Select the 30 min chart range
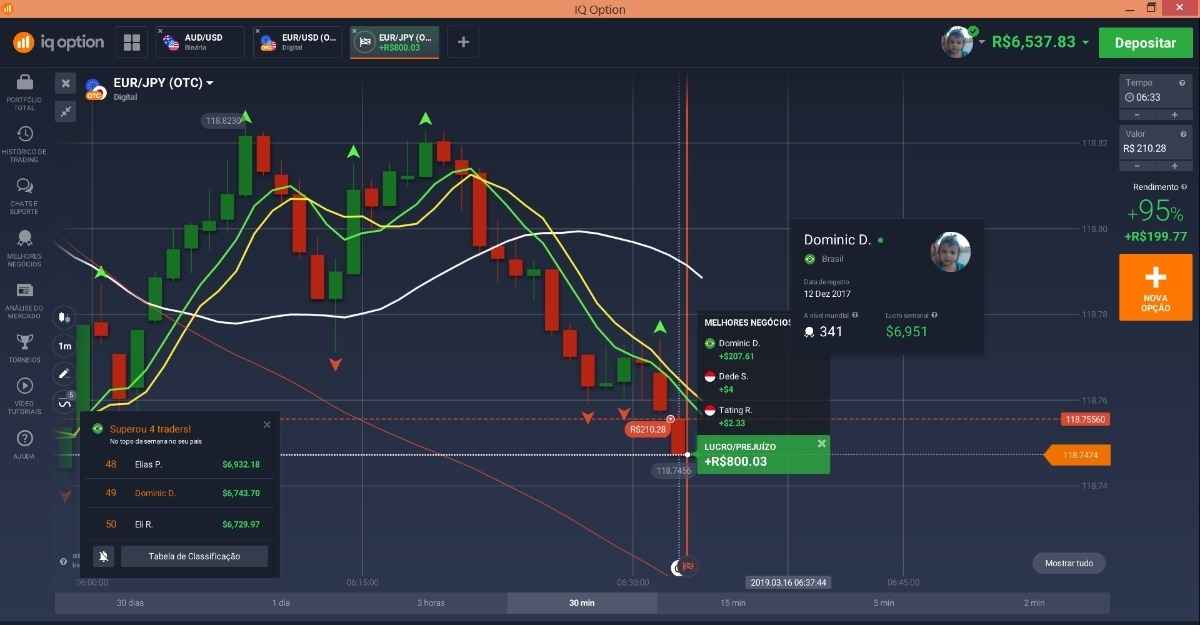The height and width of the screenshot is (625, 1200). point(582,603)
